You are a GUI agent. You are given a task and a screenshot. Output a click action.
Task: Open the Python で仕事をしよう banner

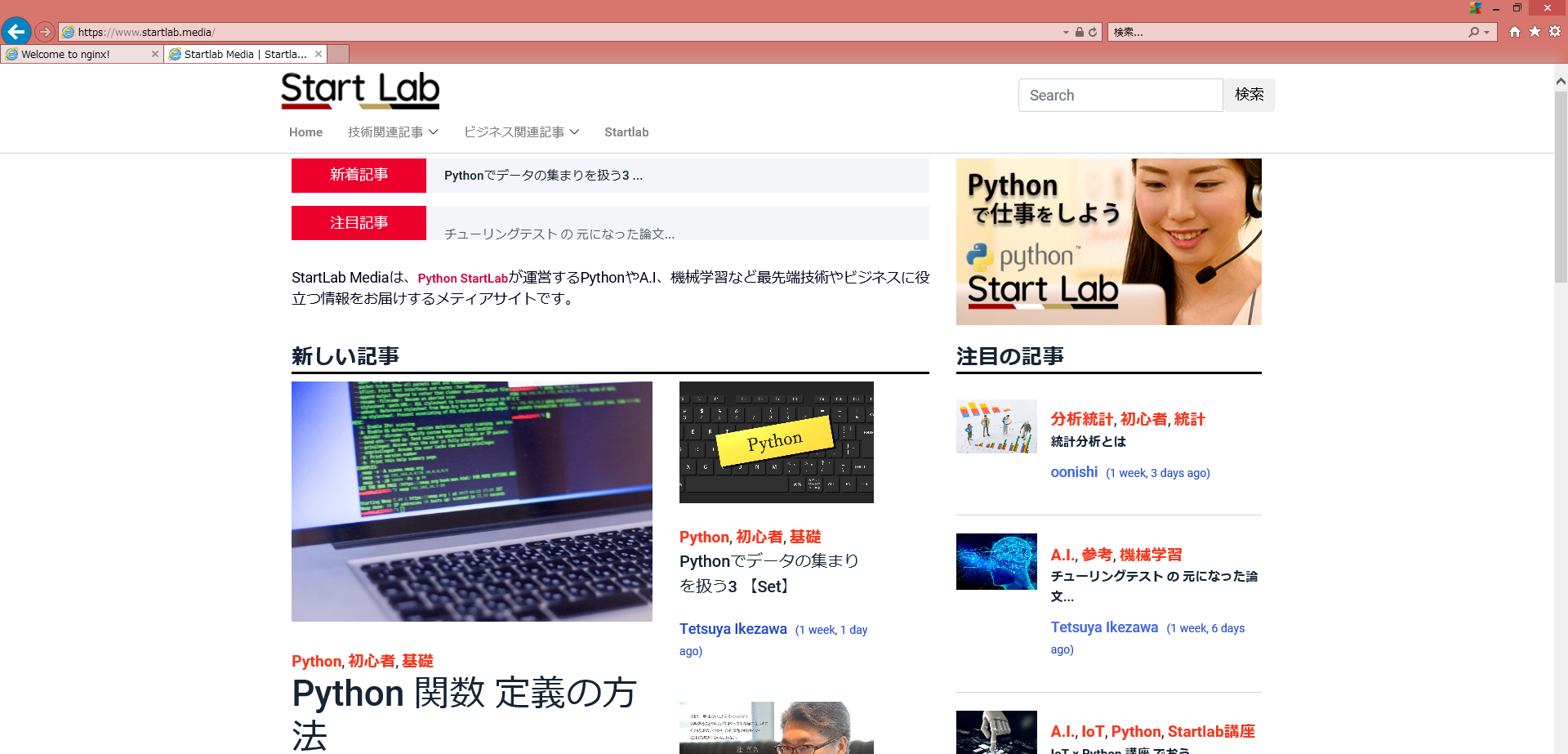pos(1108,242)
